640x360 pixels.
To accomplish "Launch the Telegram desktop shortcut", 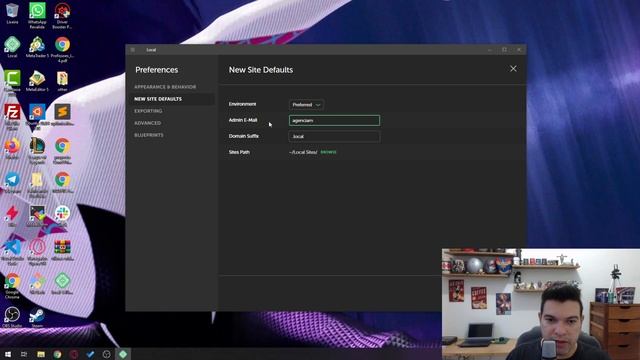I will pyautogui.click(x=12, y=182).
